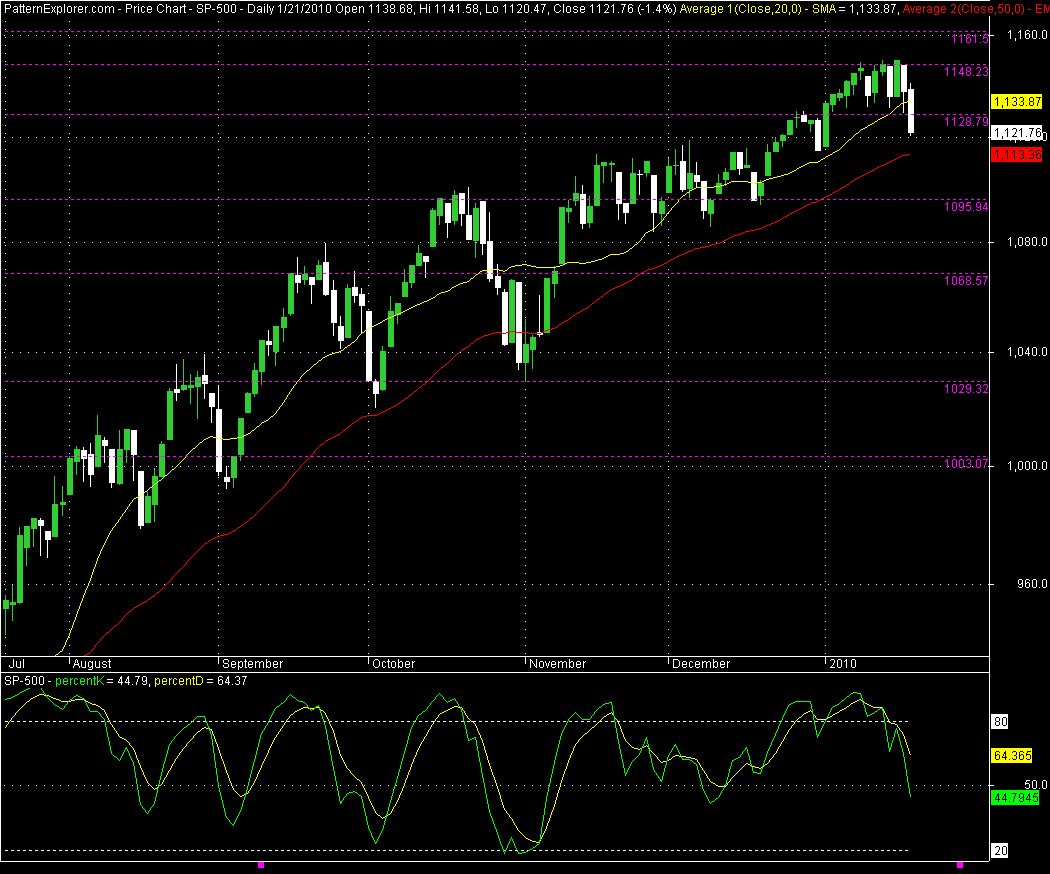The image size is (1050, 874).
Task: Click the yellow 64.365 percentD value tag
Action: pyautogui.click(x=1012, y=756)
